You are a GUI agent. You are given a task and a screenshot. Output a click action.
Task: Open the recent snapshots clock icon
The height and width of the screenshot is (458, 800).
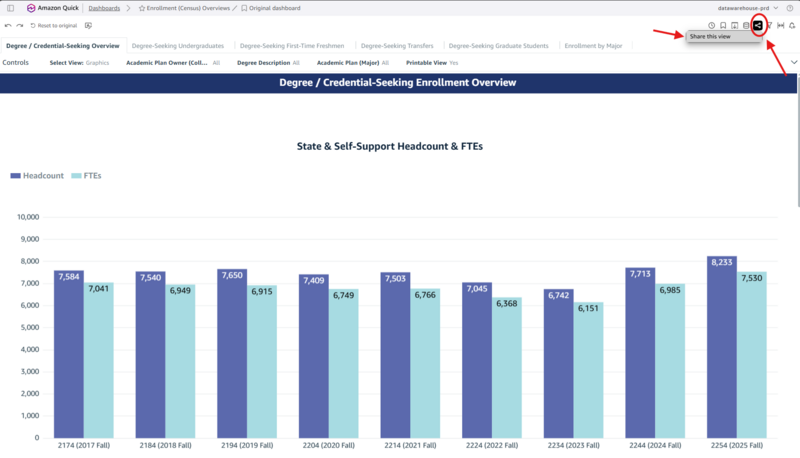tap(711, 26)
